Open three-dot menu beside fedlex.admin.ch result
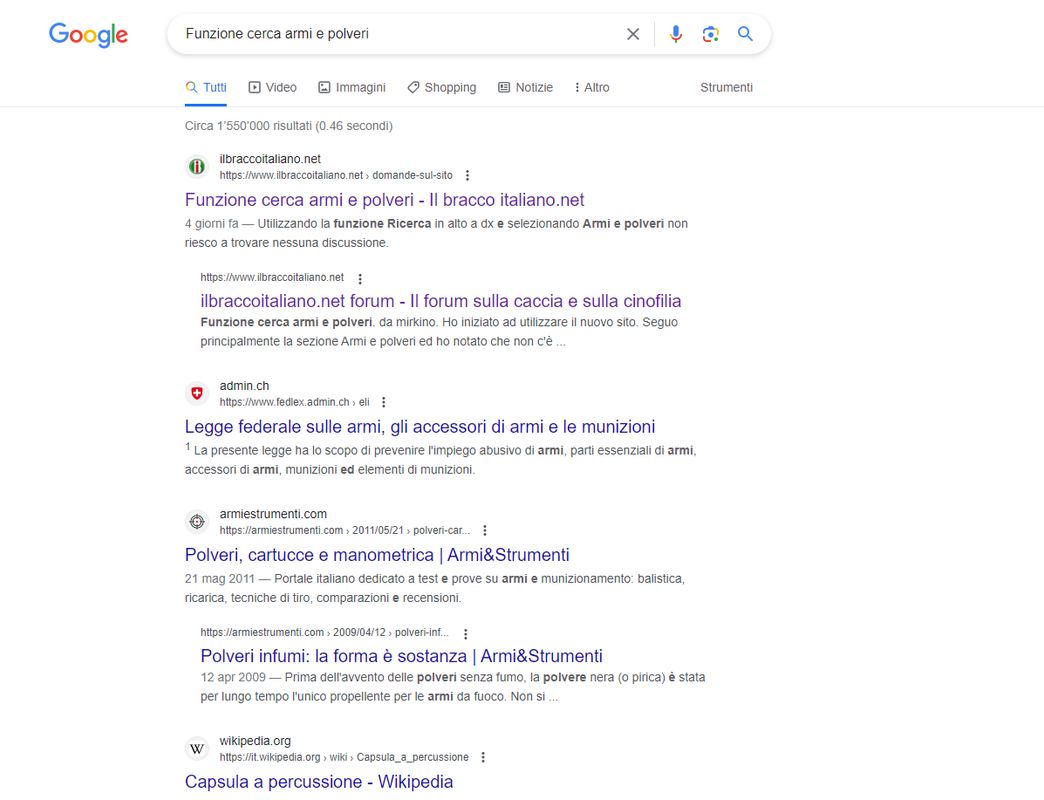Screen dimensions: 1044x800 [384, 402]
